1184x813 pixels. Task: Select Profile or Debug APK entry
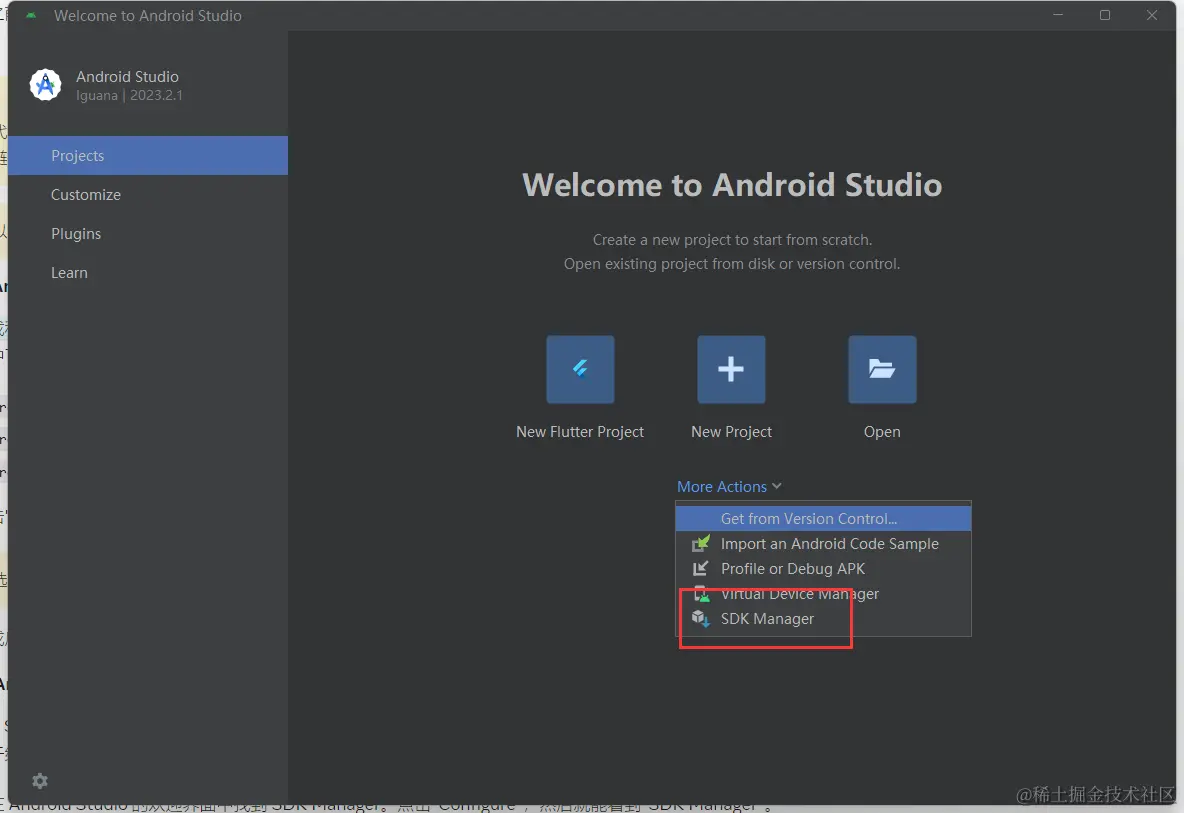[823, 568]
